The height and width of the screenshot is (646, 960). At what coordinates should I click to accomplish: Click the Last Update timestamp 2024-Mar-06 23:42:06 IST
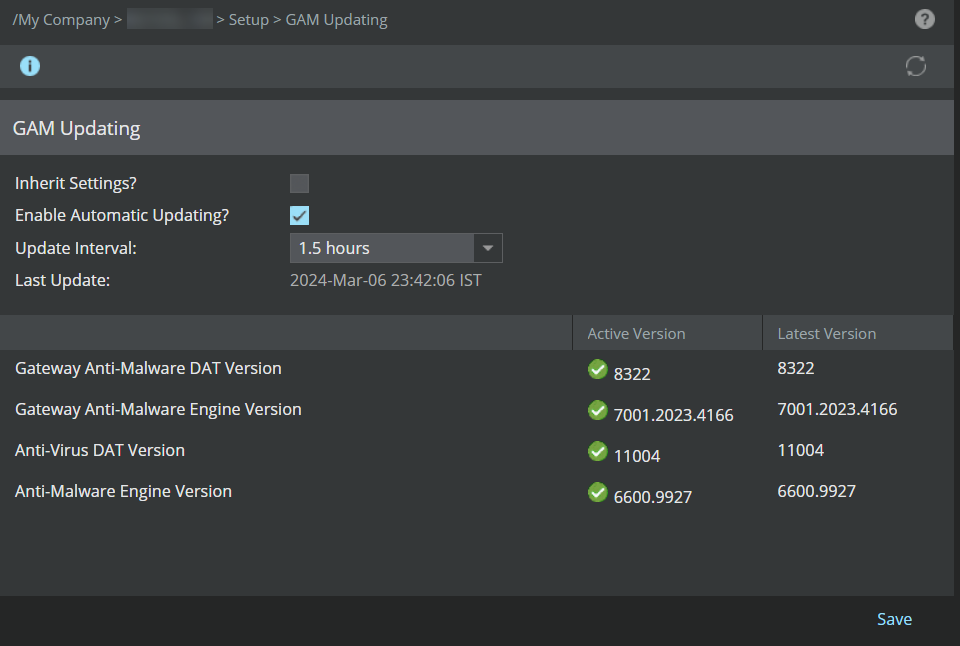pos(386,280)
